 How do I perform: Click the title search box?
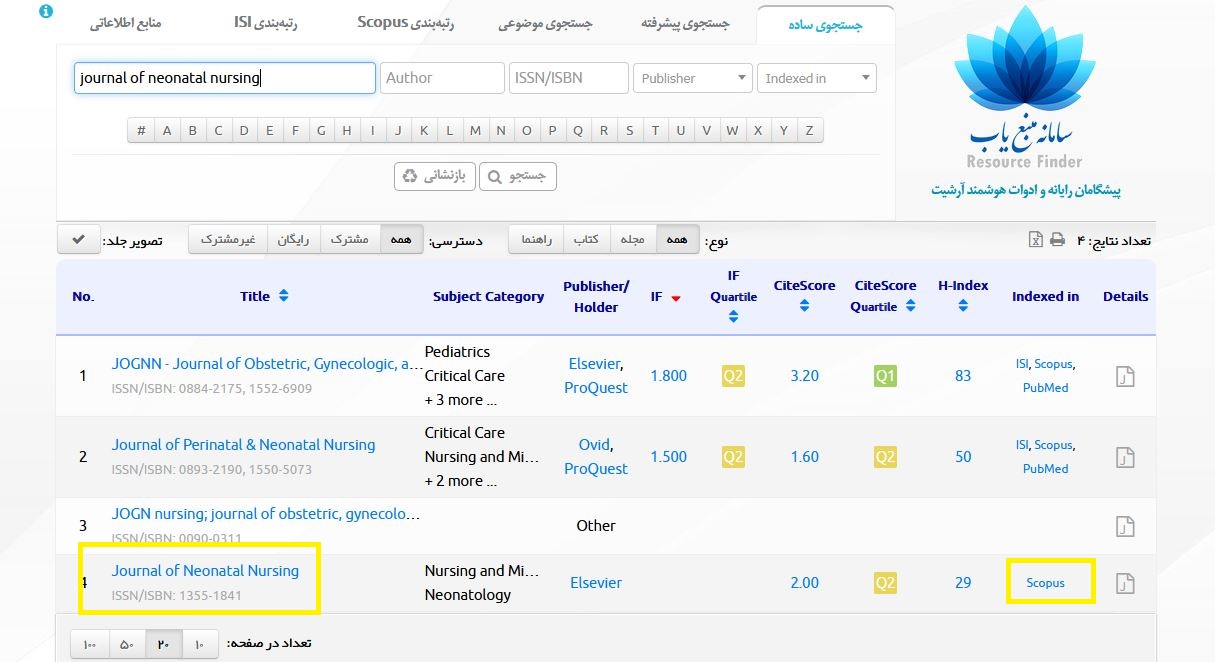[225, 78]
